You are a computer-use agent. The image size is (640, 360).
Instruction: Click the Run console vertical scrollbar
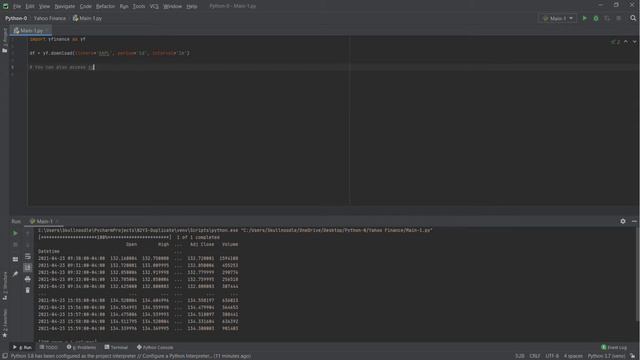click(638, 273)
